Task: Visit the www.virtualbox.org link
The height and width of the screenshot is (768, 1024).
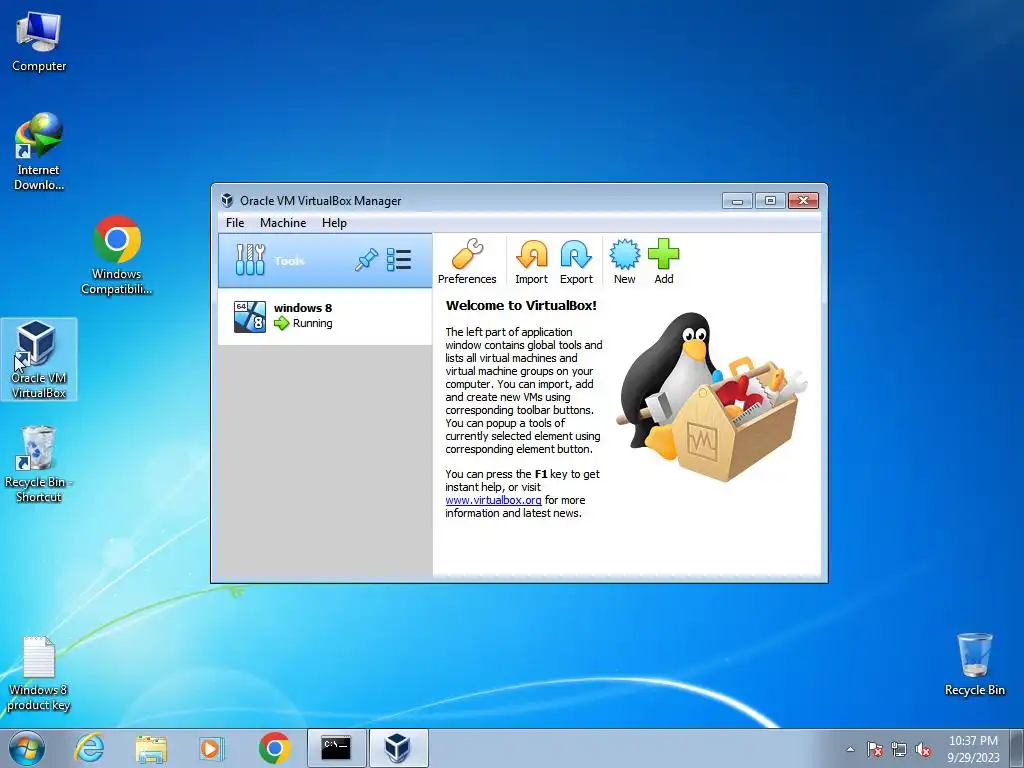Action: (493, 500)
